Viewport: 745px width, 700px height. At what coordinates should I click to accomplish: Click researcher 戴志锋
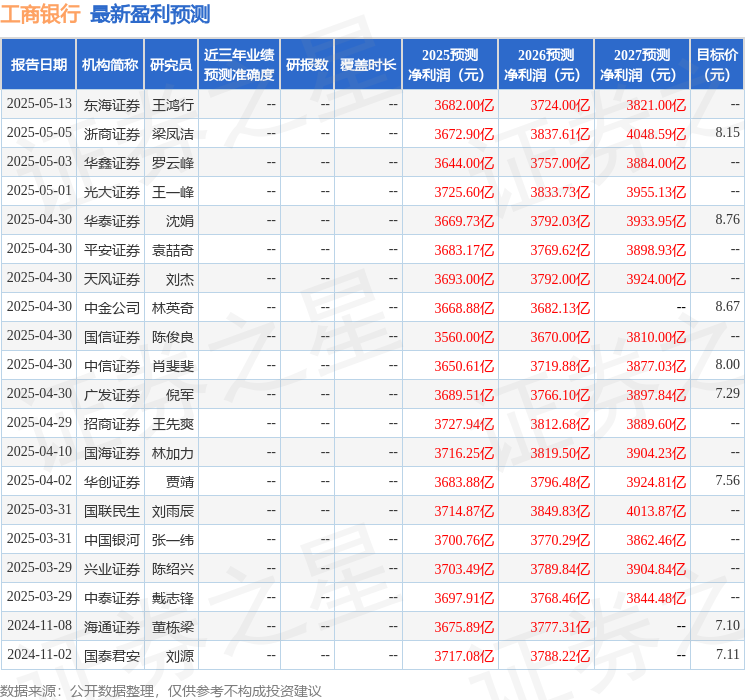tap(172, 597)
